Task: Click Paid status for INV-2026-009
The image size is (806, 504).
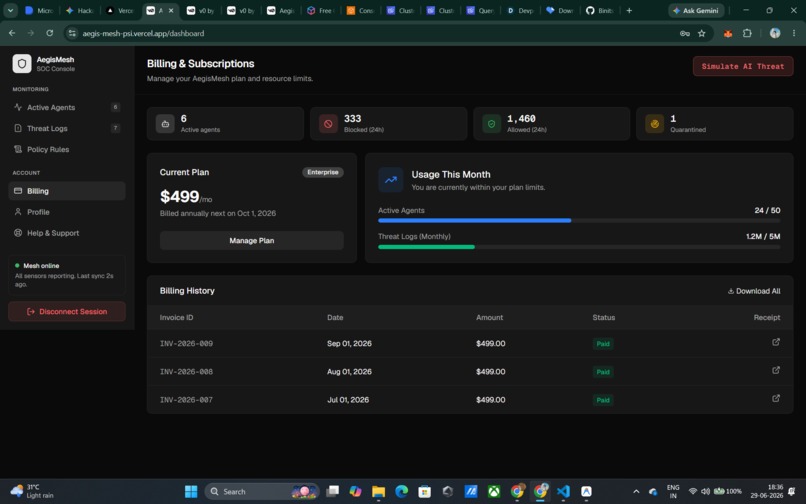Action: [603, 344]
